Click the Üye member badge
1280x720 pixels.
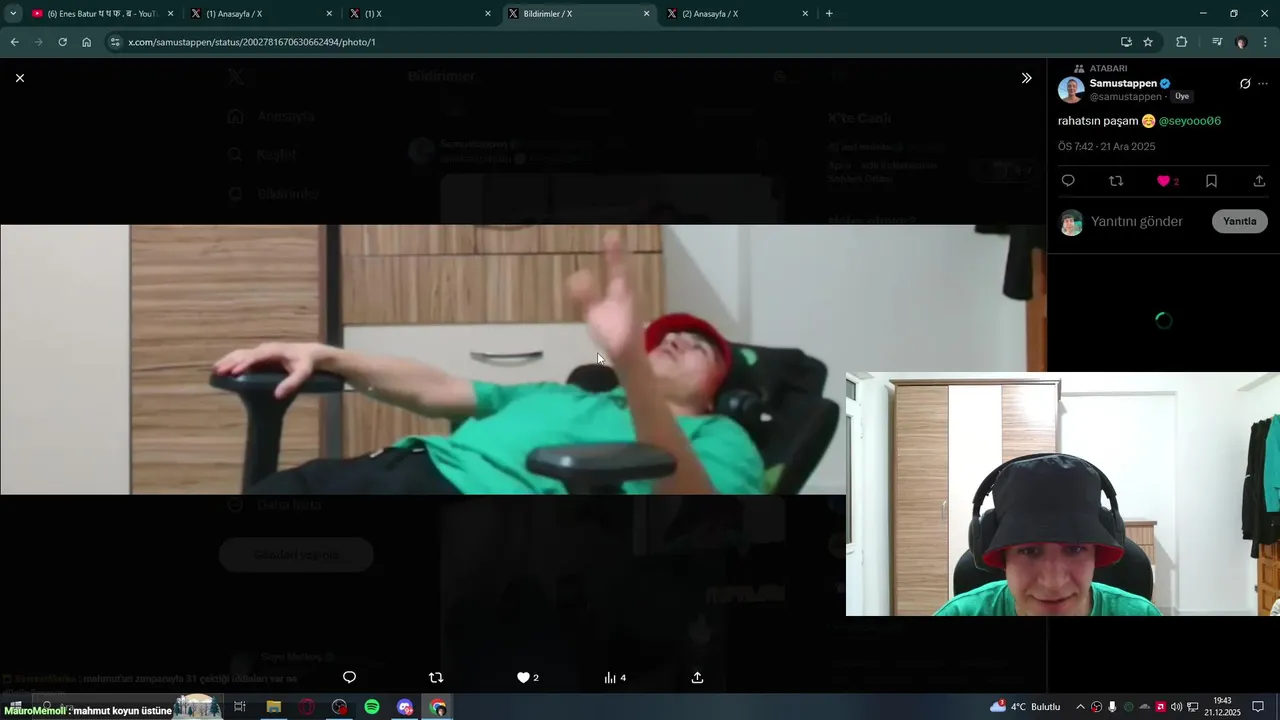click(1182, 97)
